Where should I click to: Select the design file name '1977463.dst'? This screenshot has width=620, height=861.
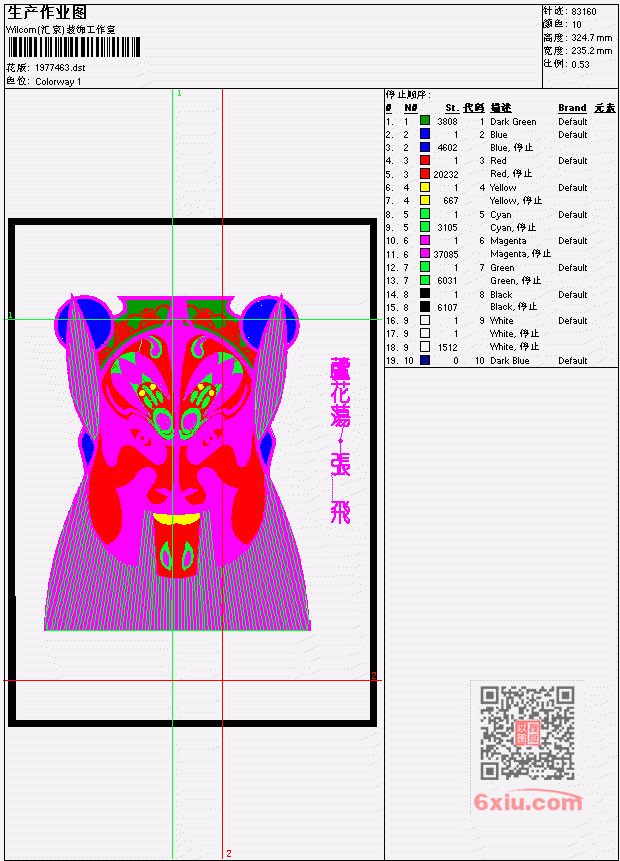pos(60,68)
